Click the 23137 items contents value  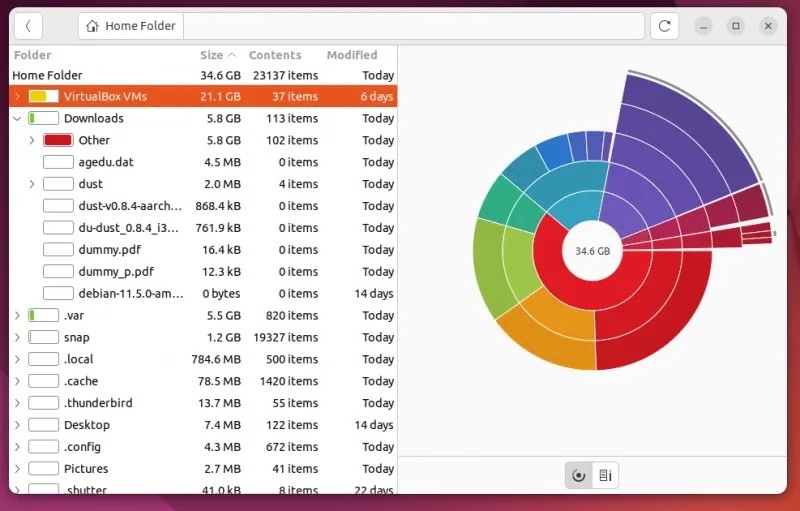click(286, 75)
